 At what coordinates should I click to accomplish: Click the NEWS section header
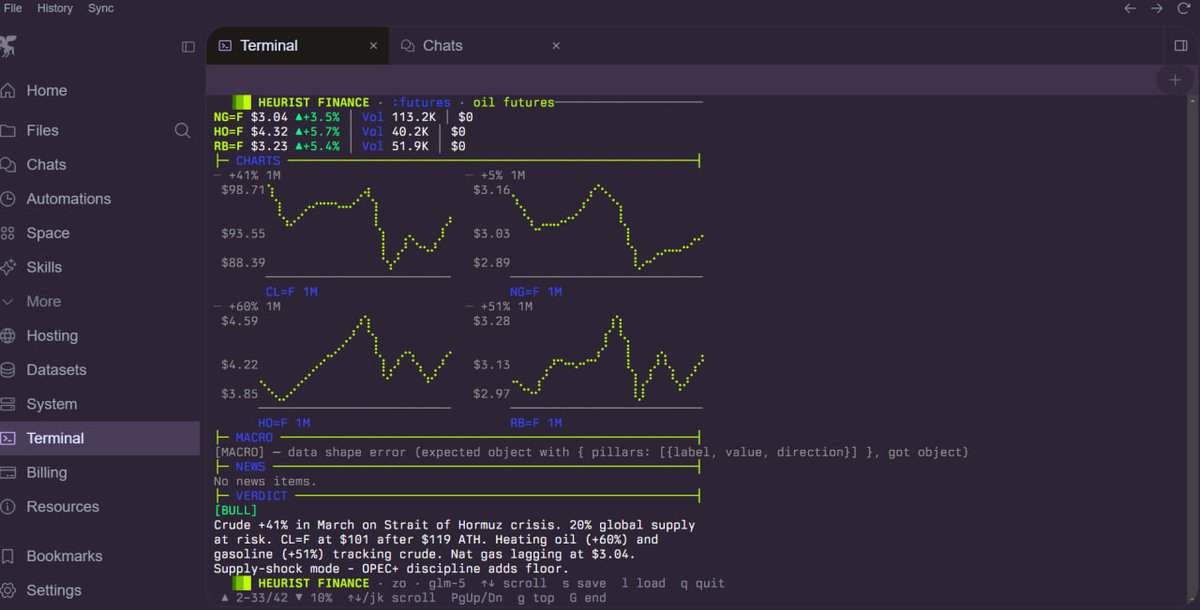coord(251,467)
